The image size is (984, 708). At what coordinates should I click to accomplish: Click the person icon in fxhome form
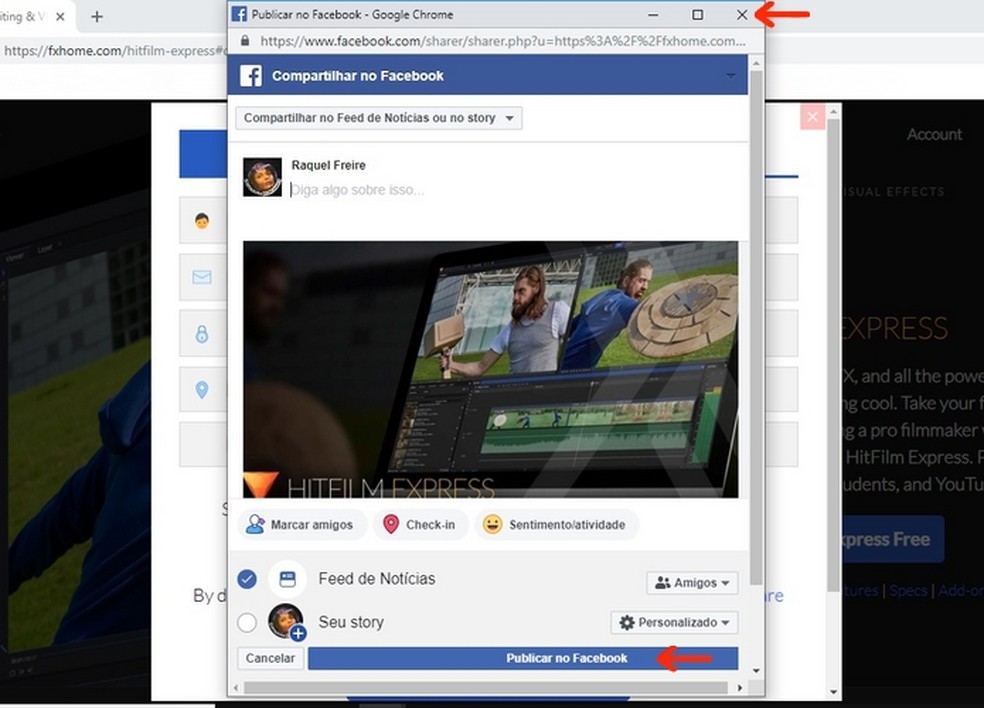click(201, 221)
